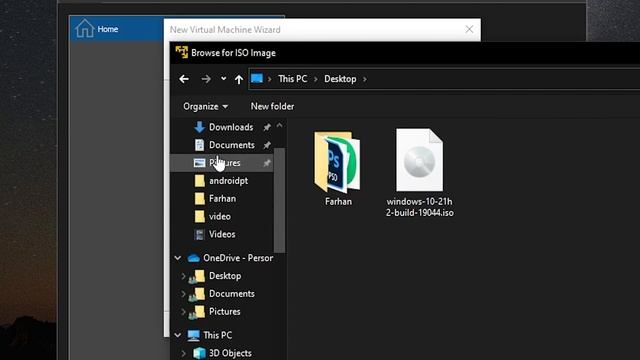Click the navigation pane scrollbar
The image size is (640, 360).
(x=280, y=200)
